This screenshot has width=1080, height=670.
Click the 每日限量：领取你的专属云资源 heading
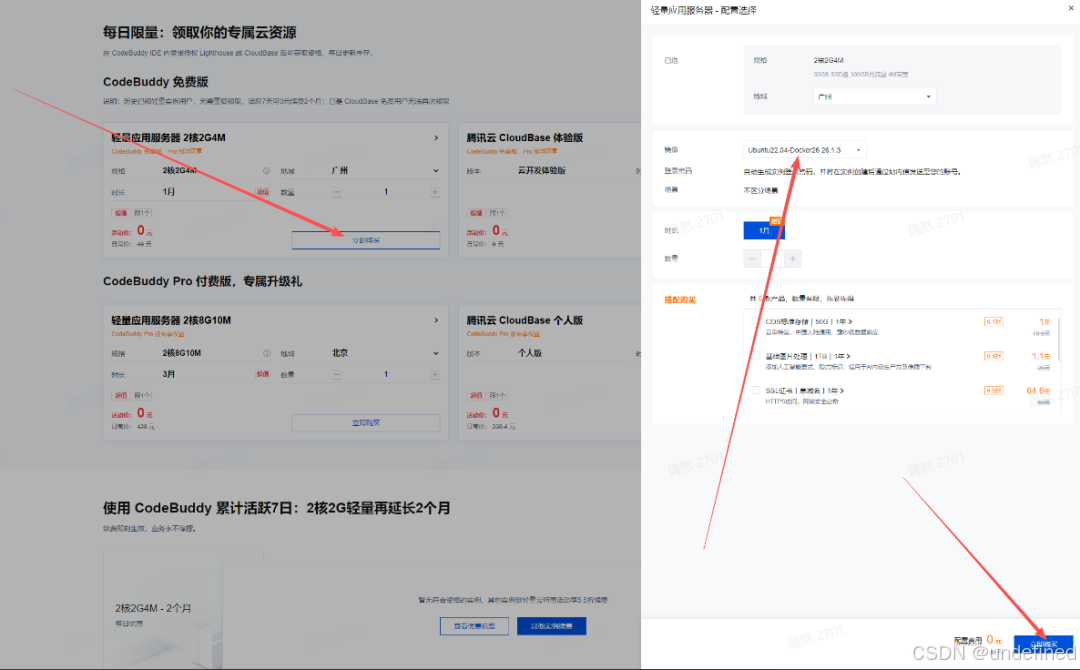coord(200,32)
